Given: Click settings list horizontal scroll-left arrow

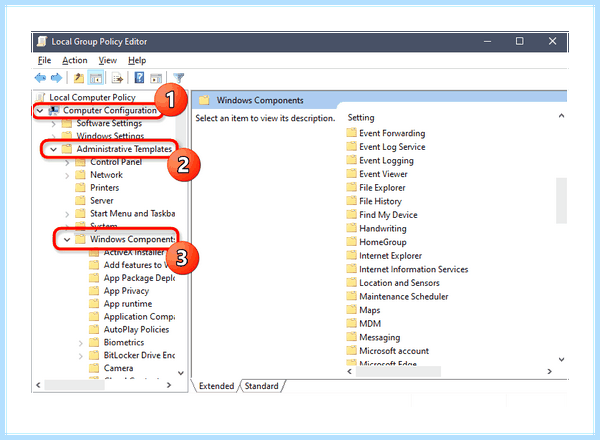Looking at the screenshot, I should 349,371.
